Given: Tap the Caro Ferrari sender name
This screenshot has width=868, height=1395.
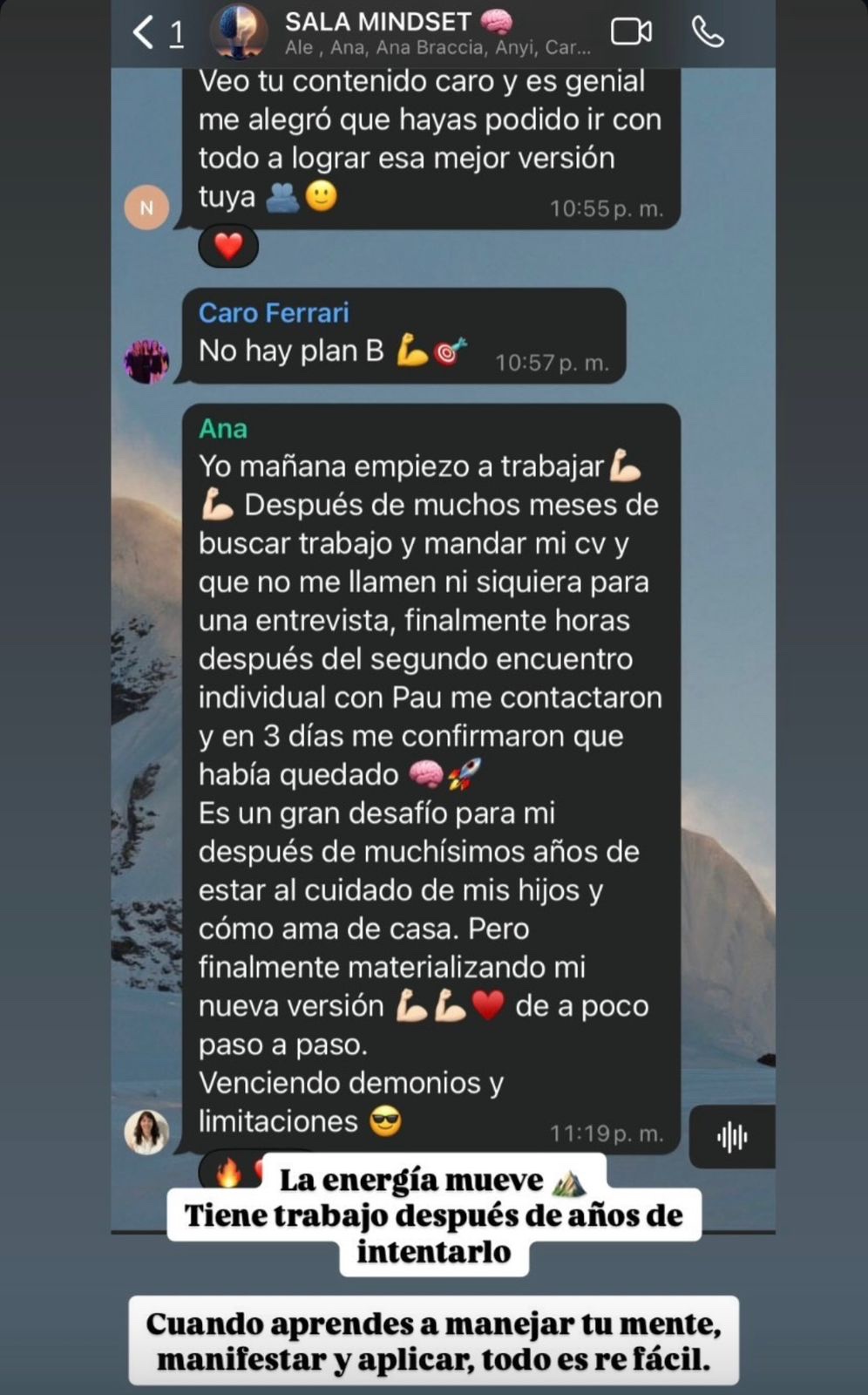Looking at the screenshot, I should point(274,312).
